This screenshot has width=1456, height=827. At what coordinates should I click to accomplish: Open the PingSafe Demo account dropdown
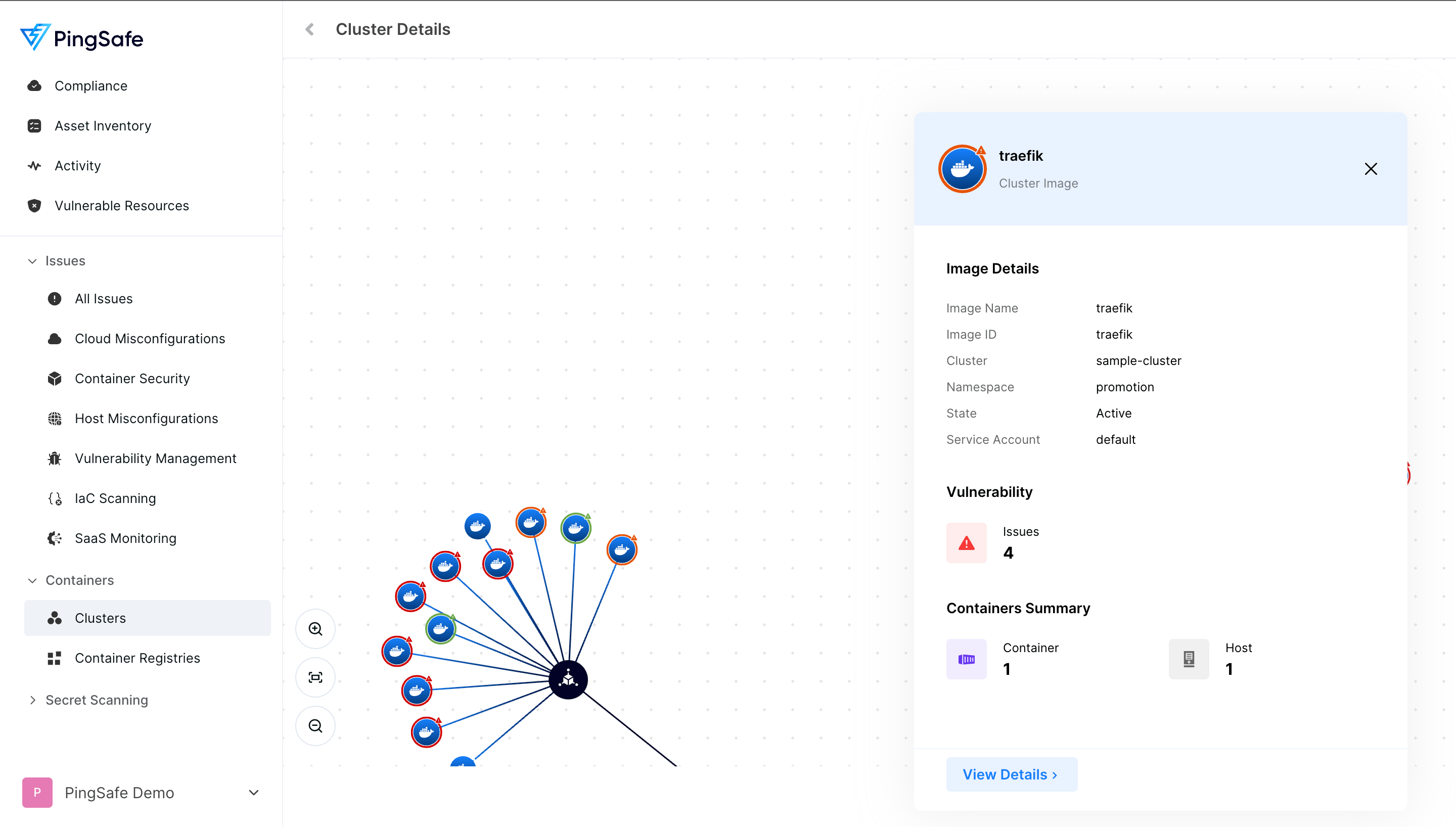coord(254,792)
